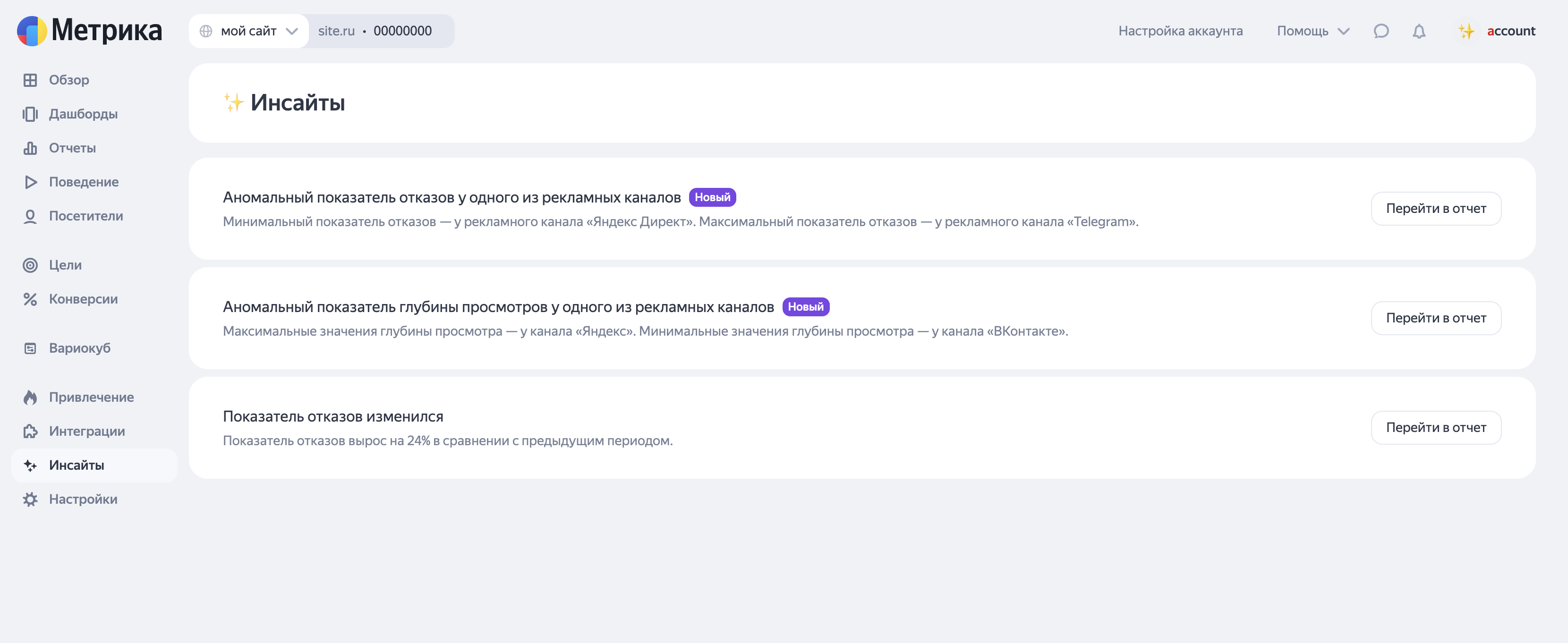Click the Конверсии percent icon
The height and width of the screenshot is (643, 1568).
coord(30,299)
